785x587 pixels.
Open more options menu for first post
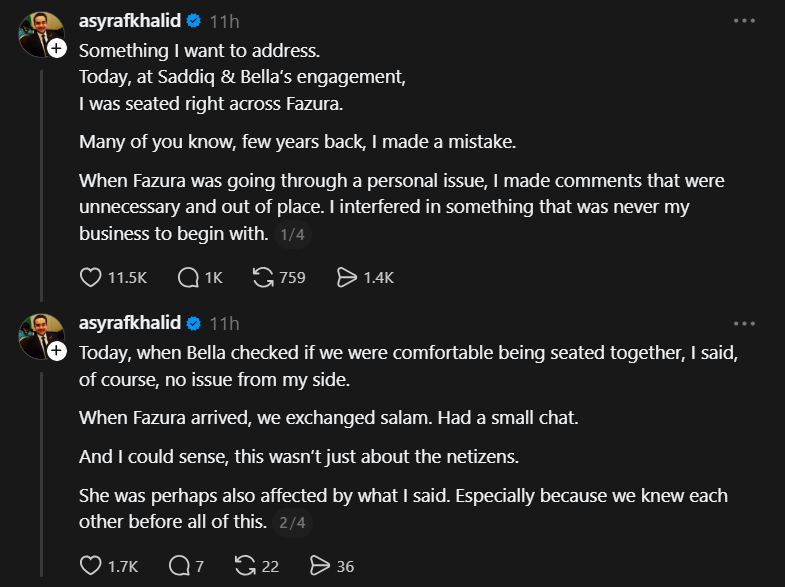[x=744, y=21]
